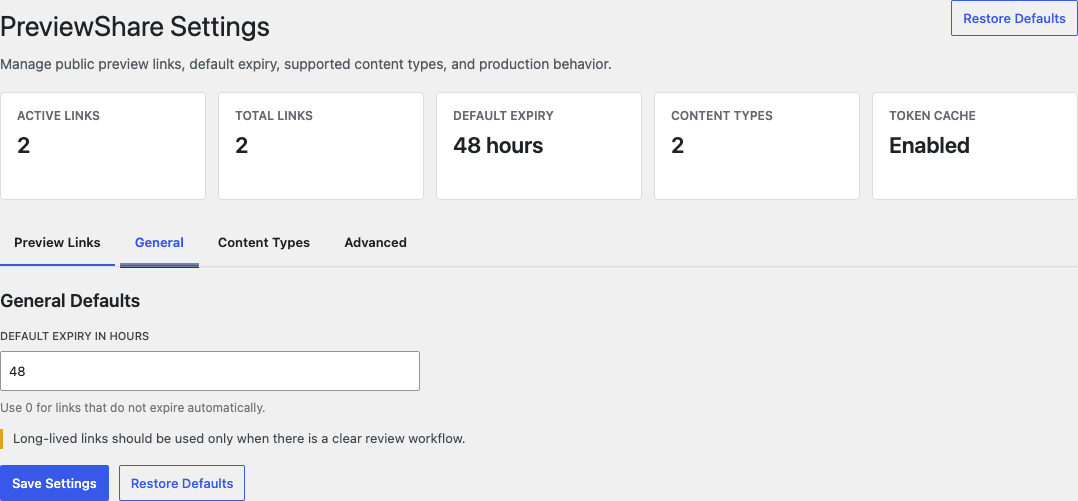Click the Token Cache Enabled card

tap(975, 146)
